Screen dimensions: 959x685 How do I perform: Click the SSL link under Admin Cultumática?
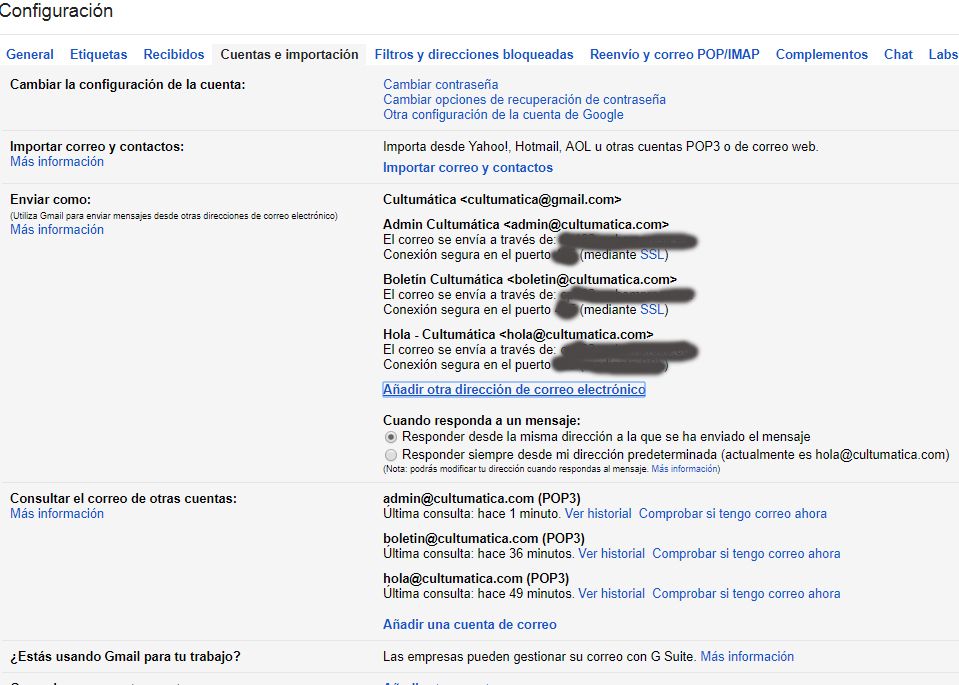tap(652, 255)
